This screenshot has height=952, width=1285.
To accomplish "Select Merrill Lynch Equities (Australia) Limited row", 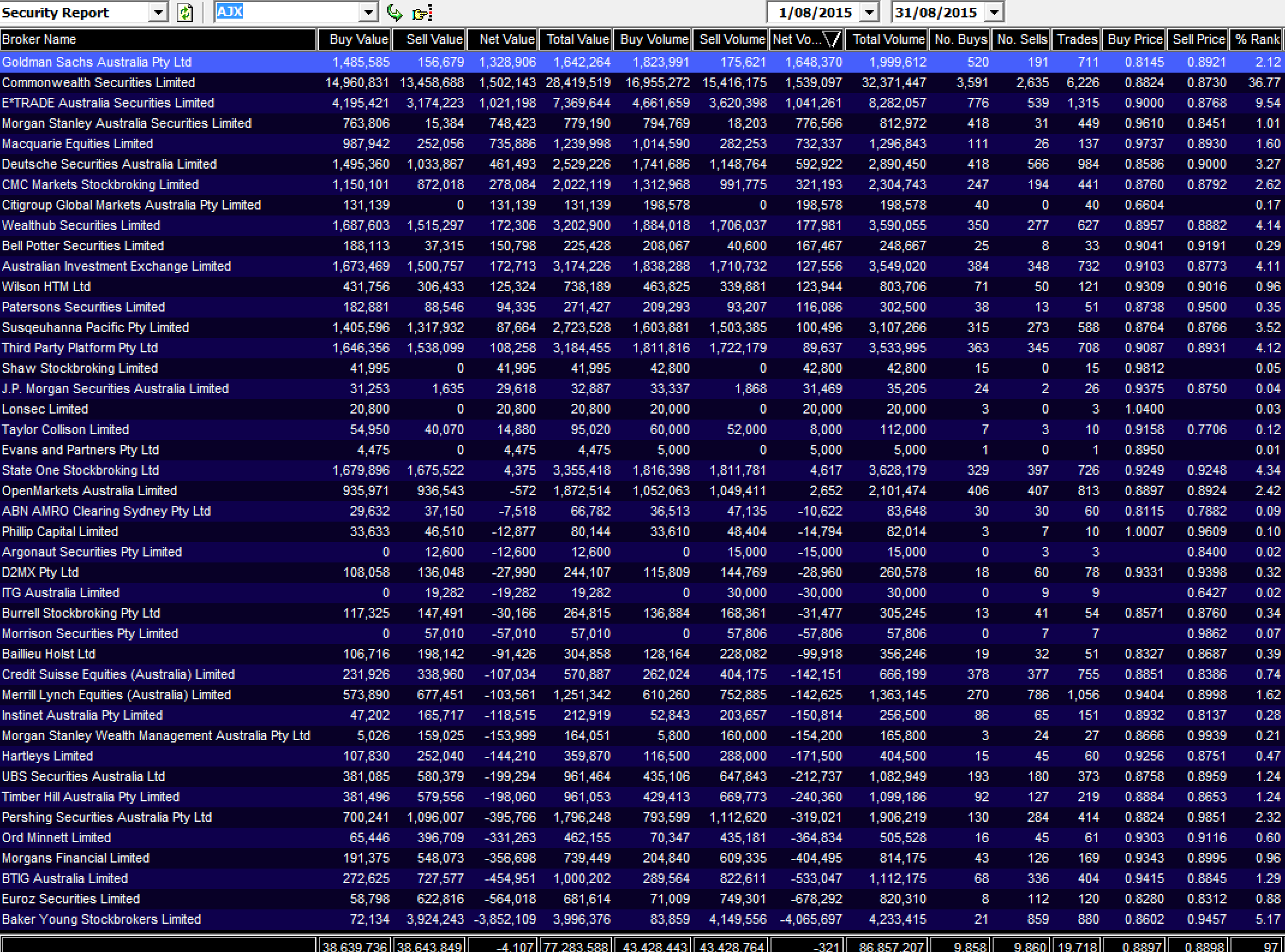I will [641, 695].
